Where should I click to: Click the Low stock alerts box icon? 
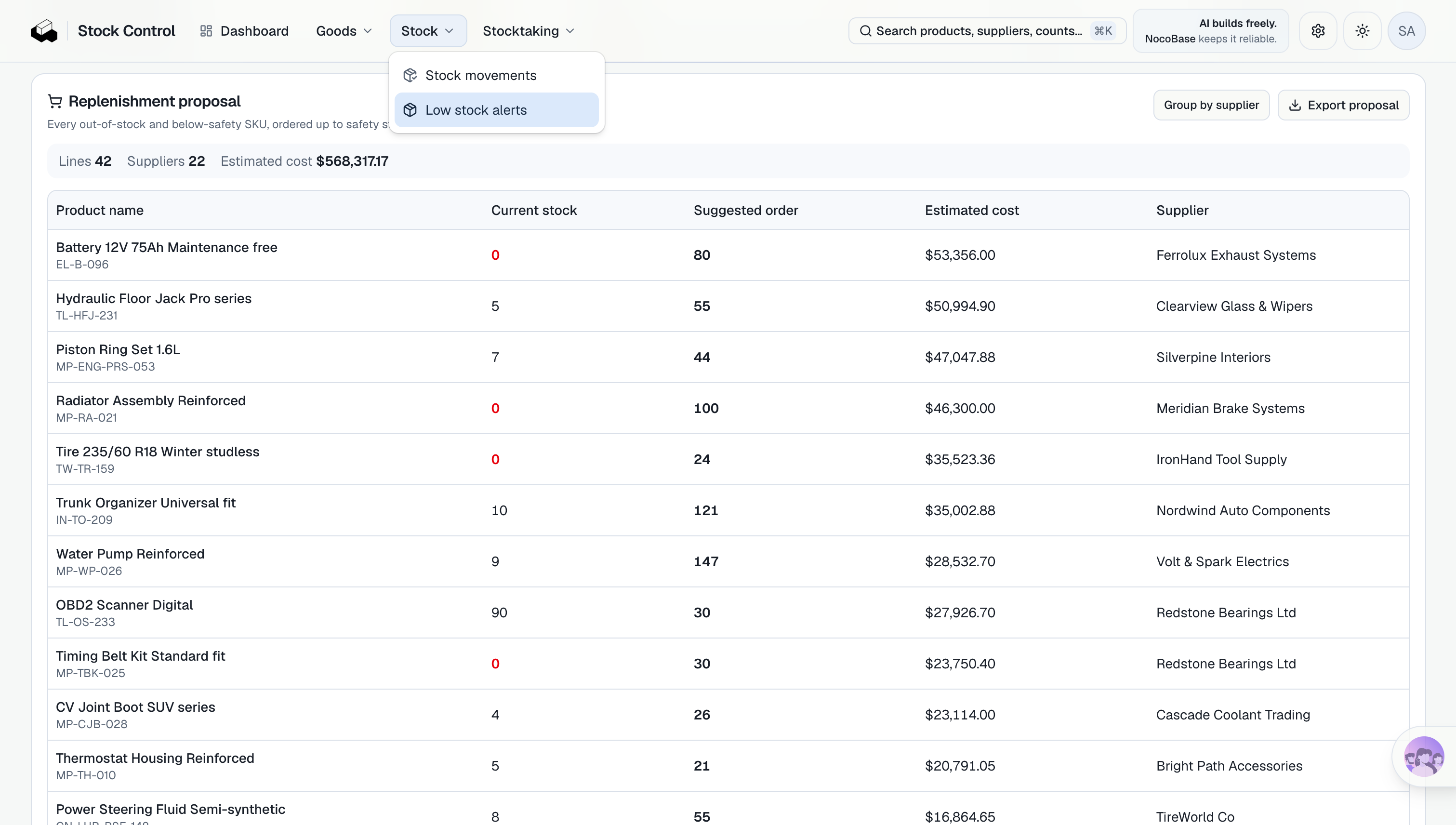coord(410,110)
